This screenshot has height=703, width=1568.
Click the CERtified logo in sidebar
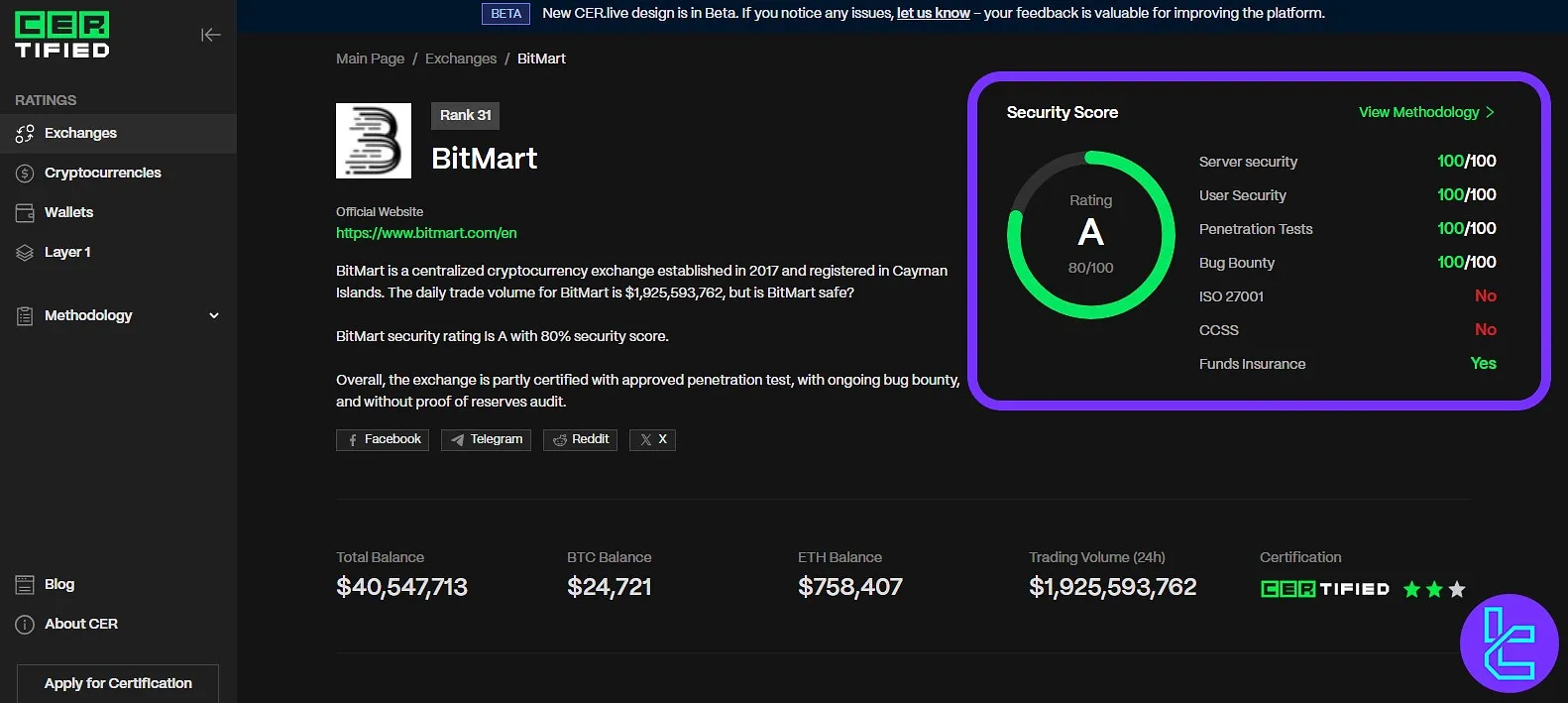[62, 36]
